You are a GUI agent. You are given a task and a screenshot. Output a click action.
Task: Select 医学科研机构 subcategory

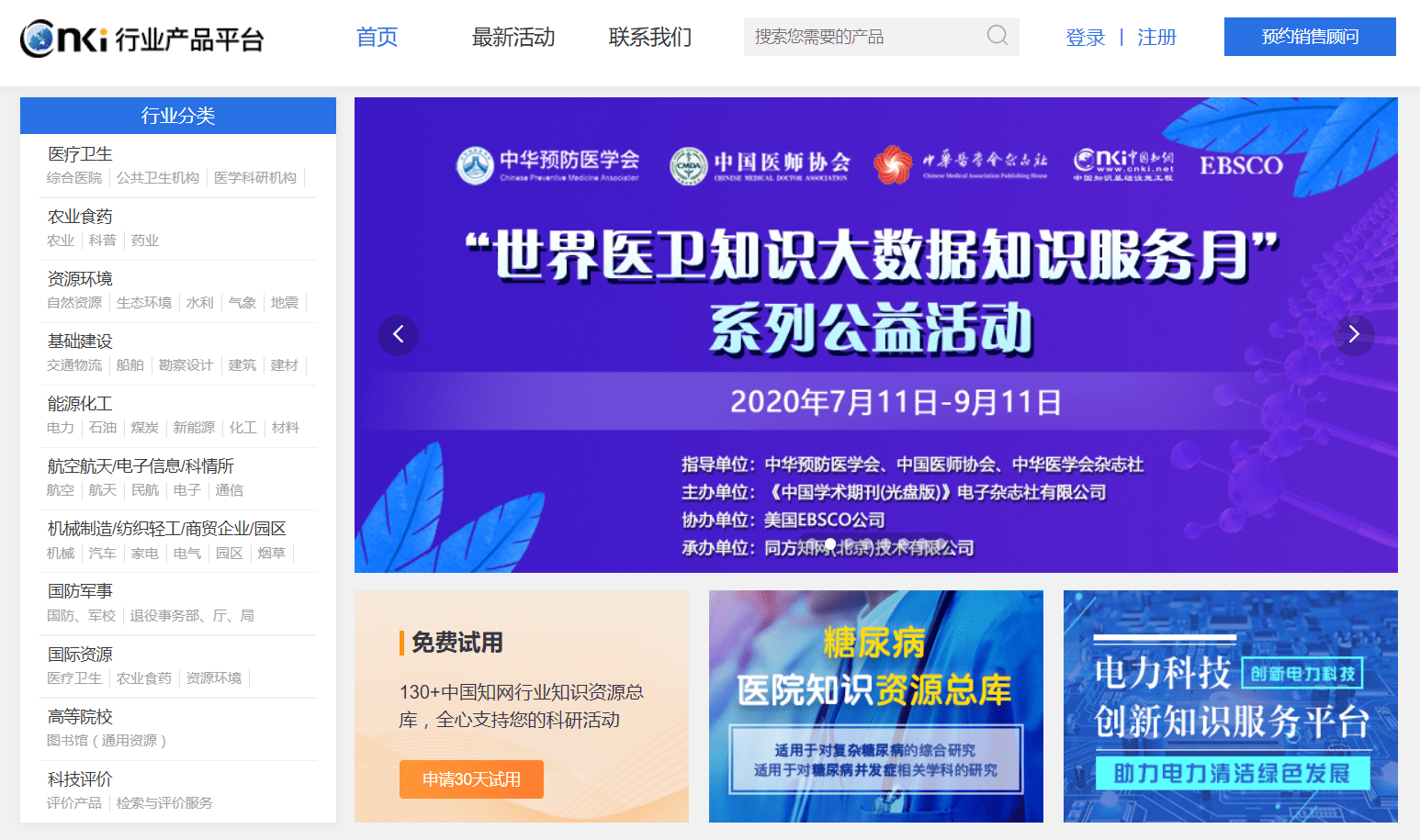tap(255, 178)
